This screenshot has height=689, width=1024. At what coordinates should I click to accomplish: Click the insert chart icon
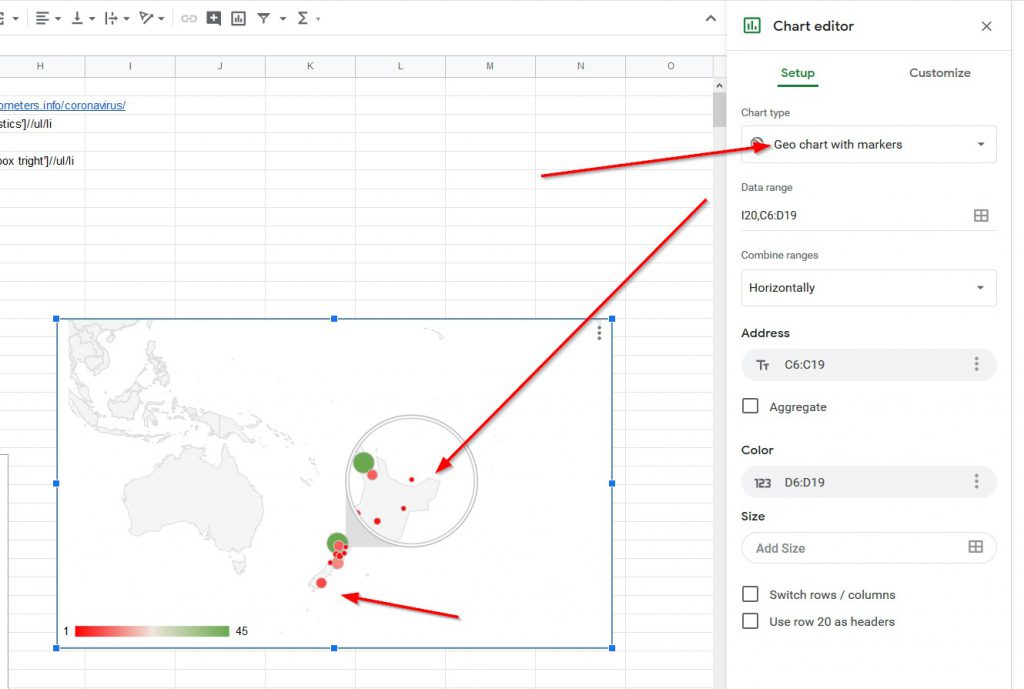(238, 18)
